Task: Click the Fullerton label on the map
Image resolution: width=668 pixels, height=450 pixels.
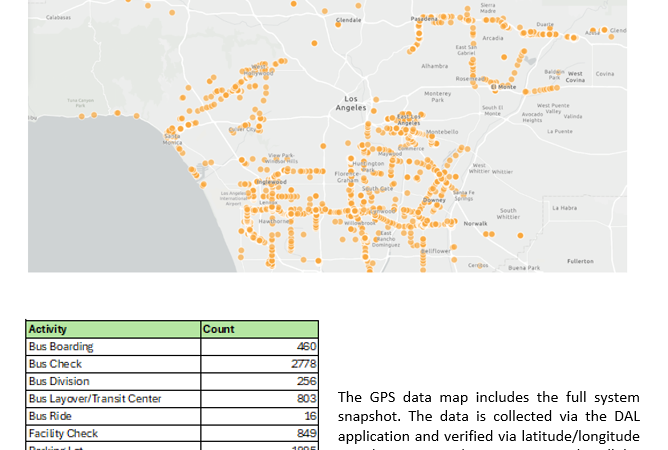Action: pos(580,261)
